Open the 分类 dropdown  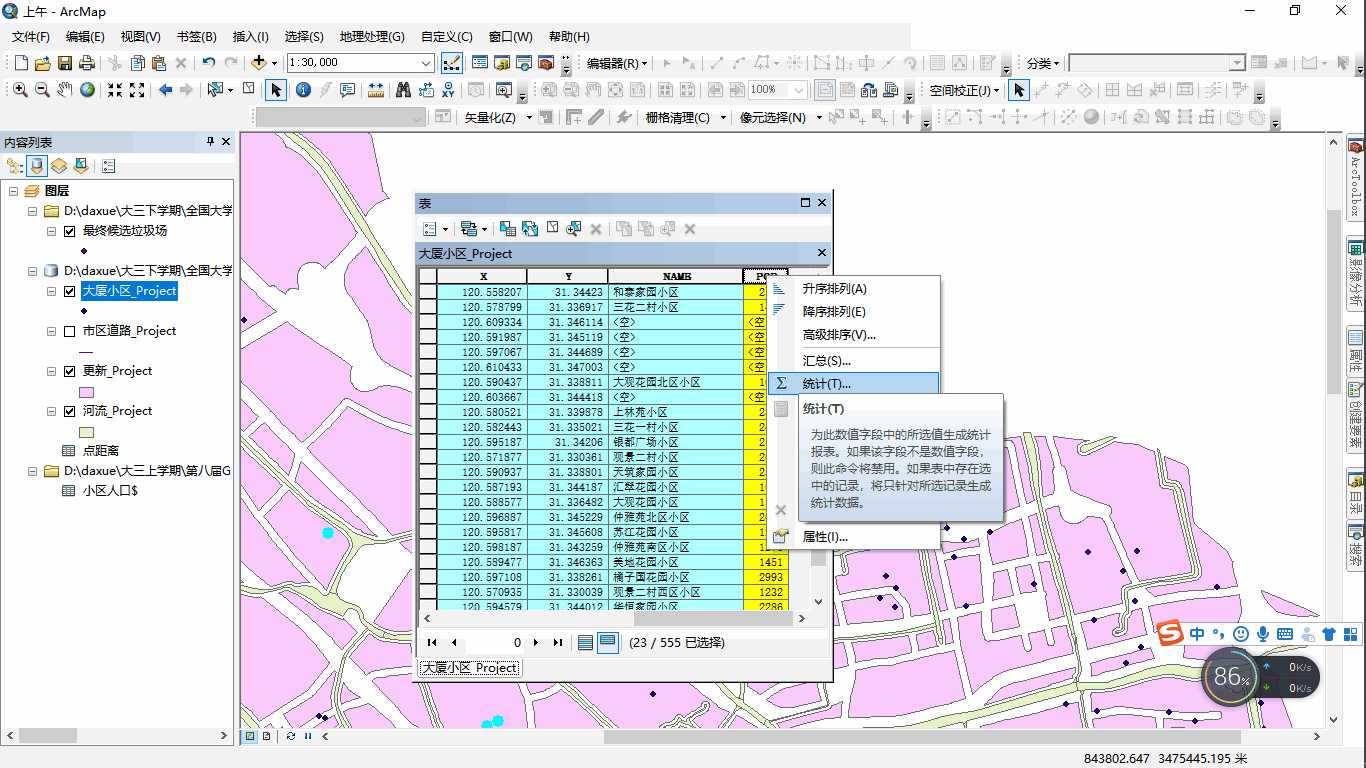click(x=1043, y=63)
